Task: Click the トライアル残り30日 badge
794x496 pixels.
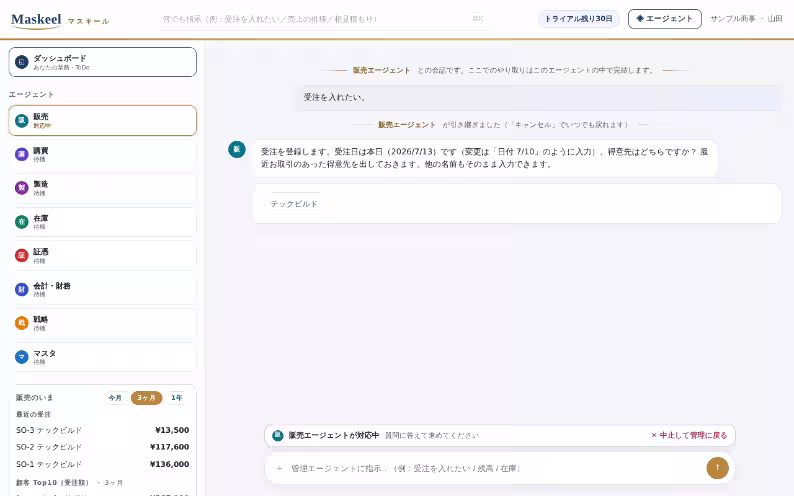Action: (578, 19)
